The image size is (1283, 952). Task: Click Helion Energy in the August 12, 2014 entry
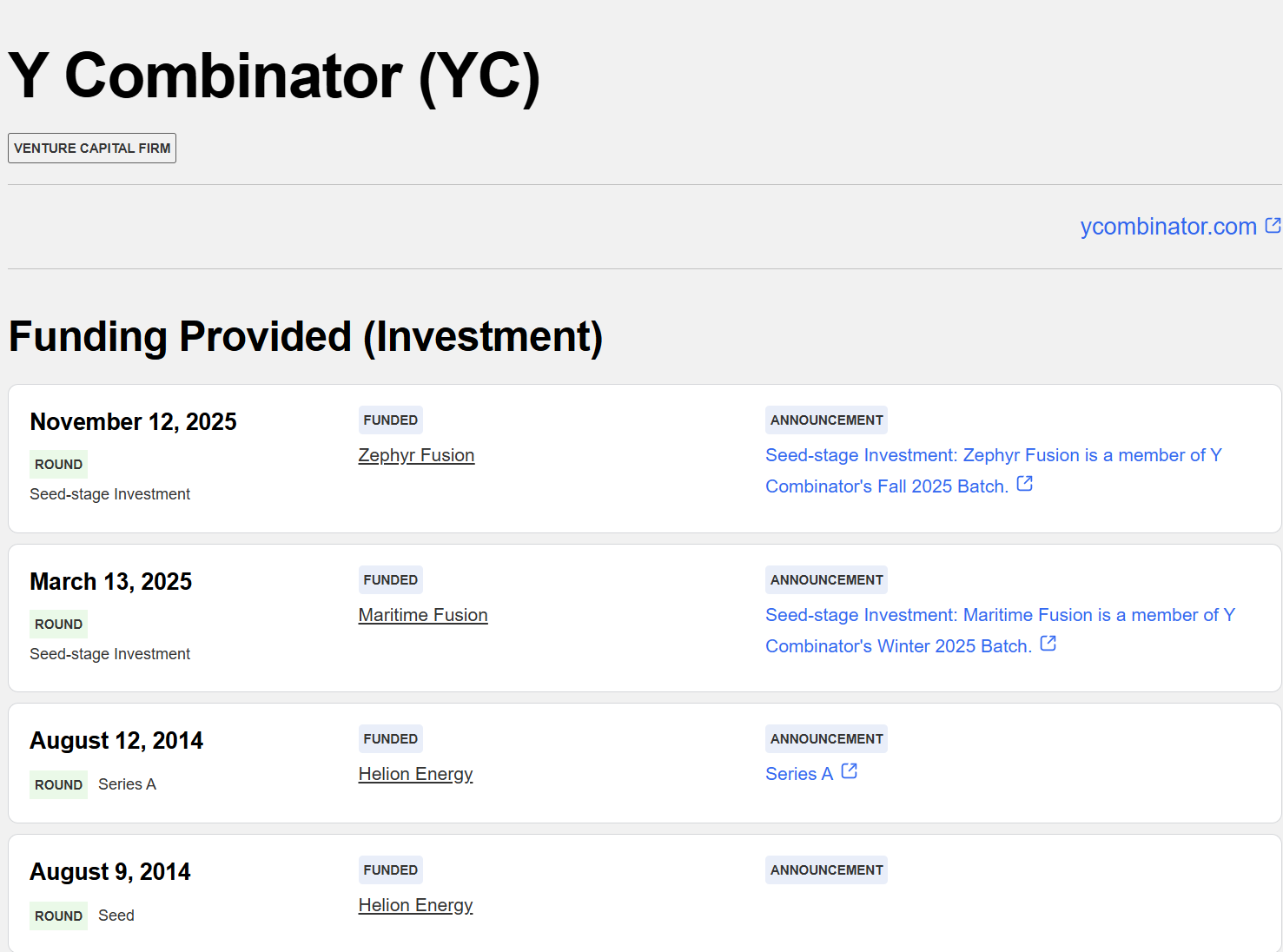click(415, 774)
